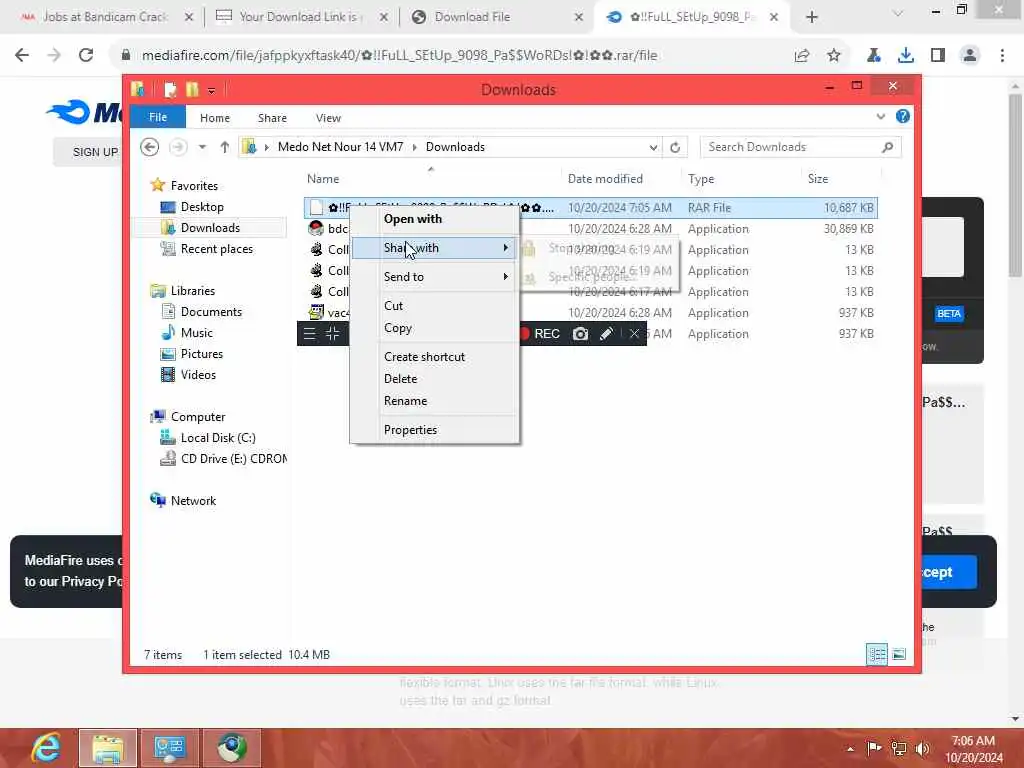This screenshot has width=1024, height=768.
Task: Take screenshot with Bandicam camera icon
Action: pyautogui.click(x=580, y=334)
